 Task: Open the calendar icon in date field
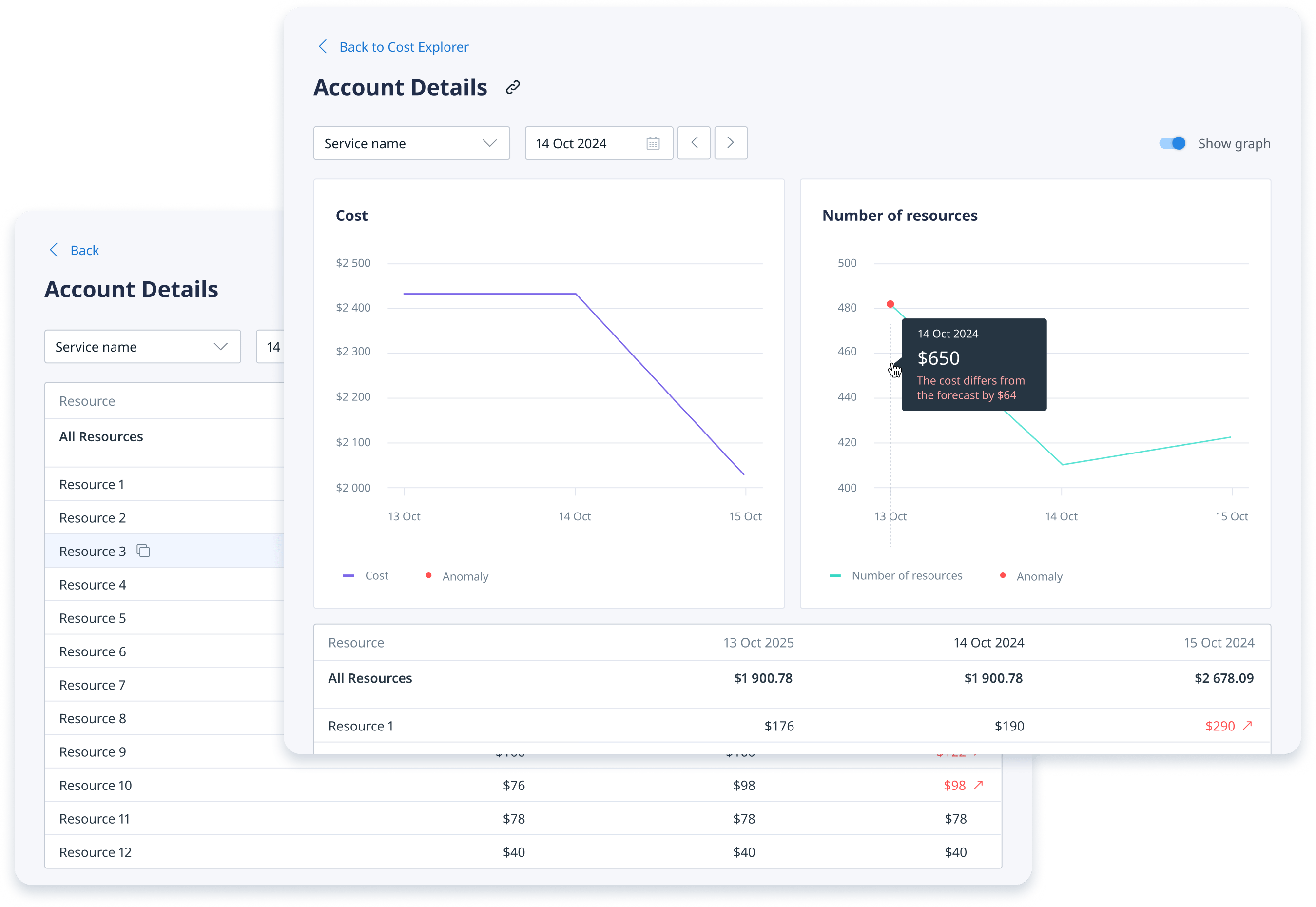tap(653, 143)
